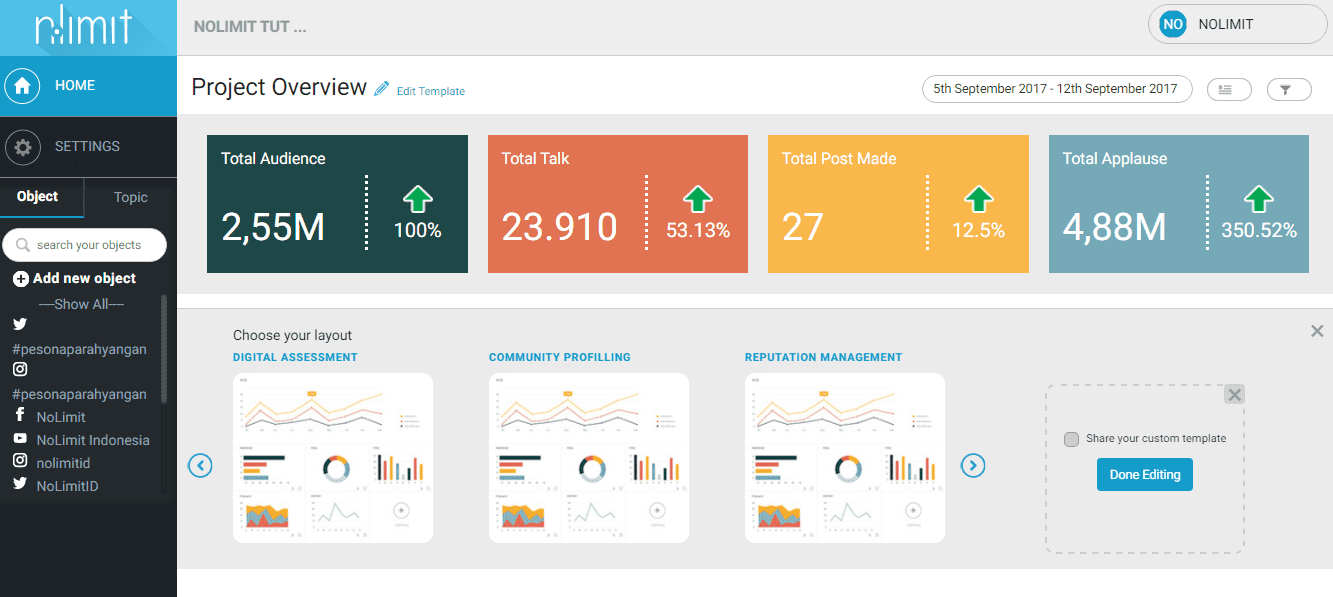Click the NOLIMIT TUT ... project title
The width and height of the screenshot is (1333, 597).
pos(250,27)
